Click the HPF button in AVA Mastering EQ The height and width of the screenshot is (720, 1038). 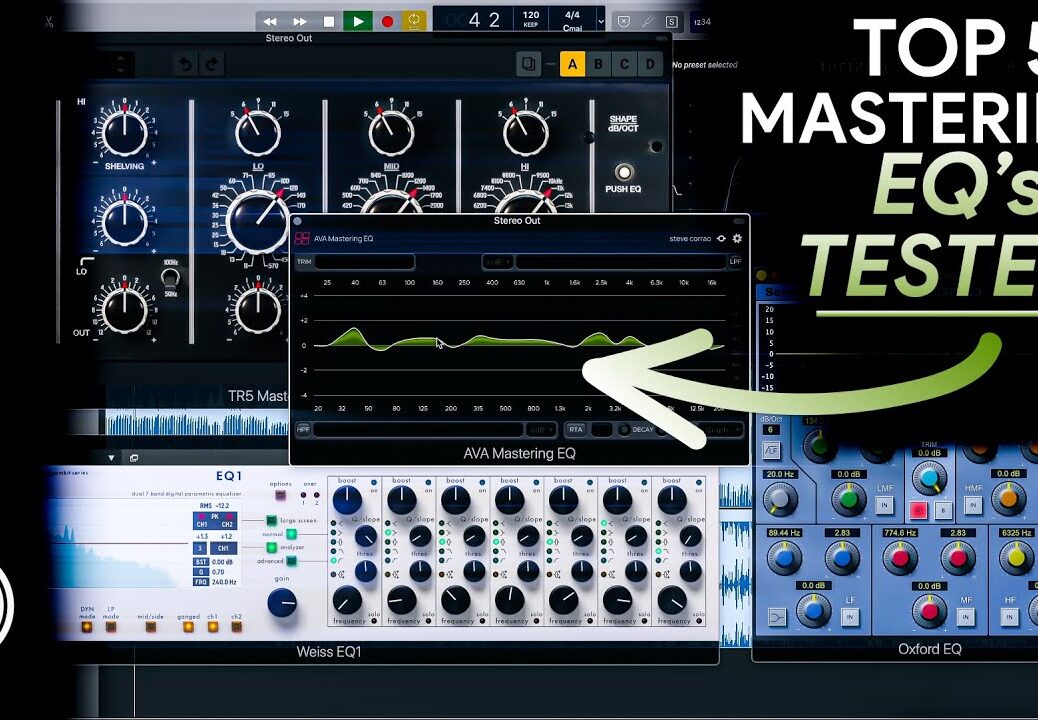point(303,429)
